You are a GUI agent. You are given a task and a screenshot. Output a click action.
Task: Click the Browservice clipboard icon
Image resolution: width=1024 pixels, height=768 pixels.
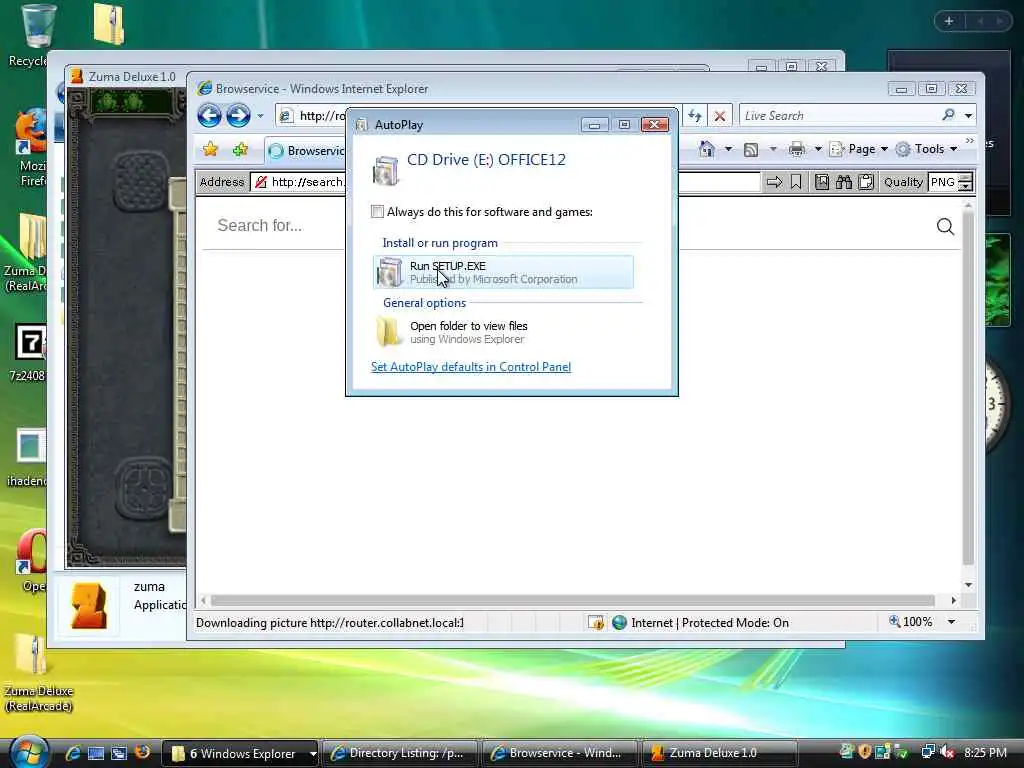coord(866,182)
